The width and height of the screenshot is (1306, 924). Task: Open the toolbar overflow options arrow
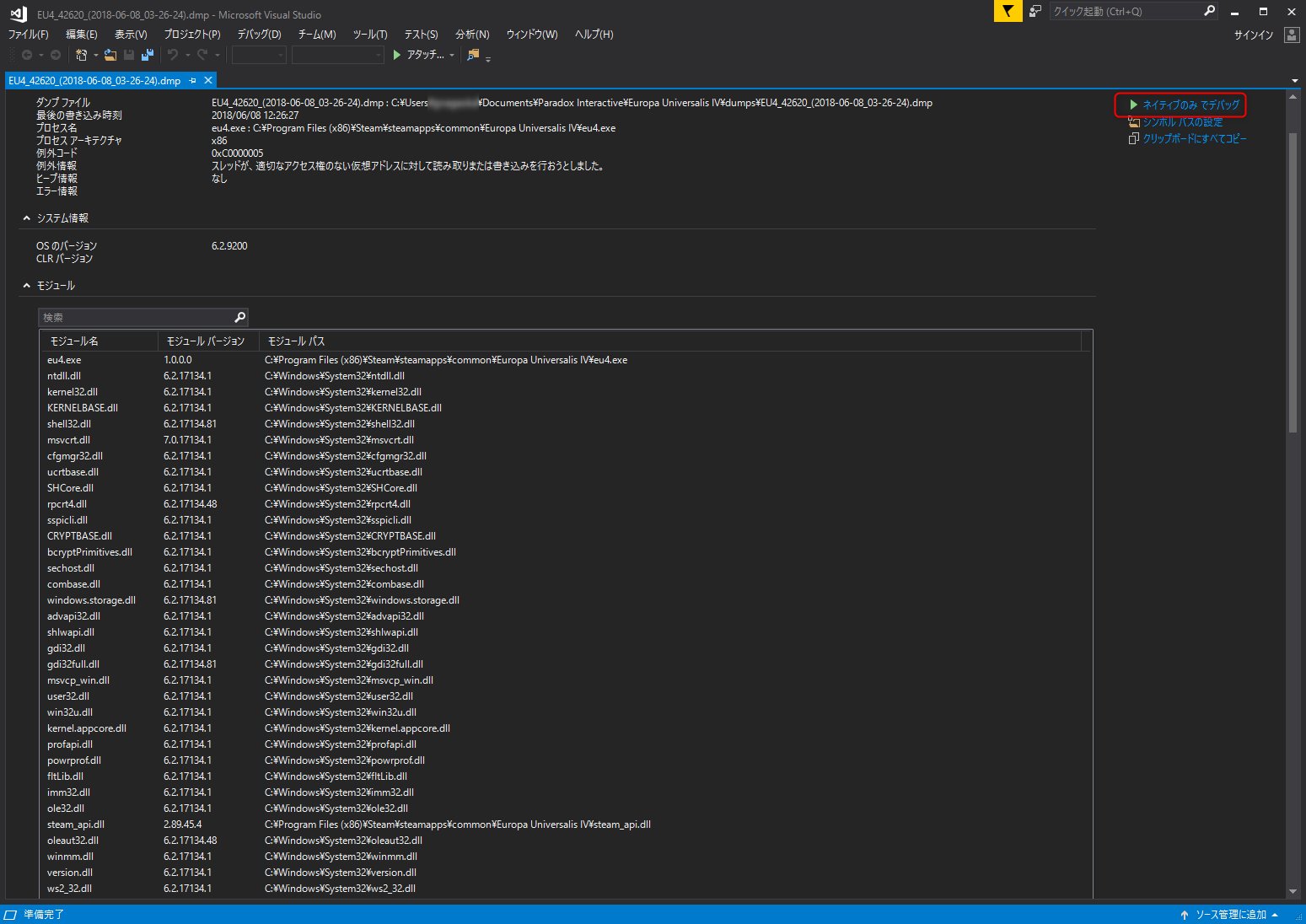point(488,58)
